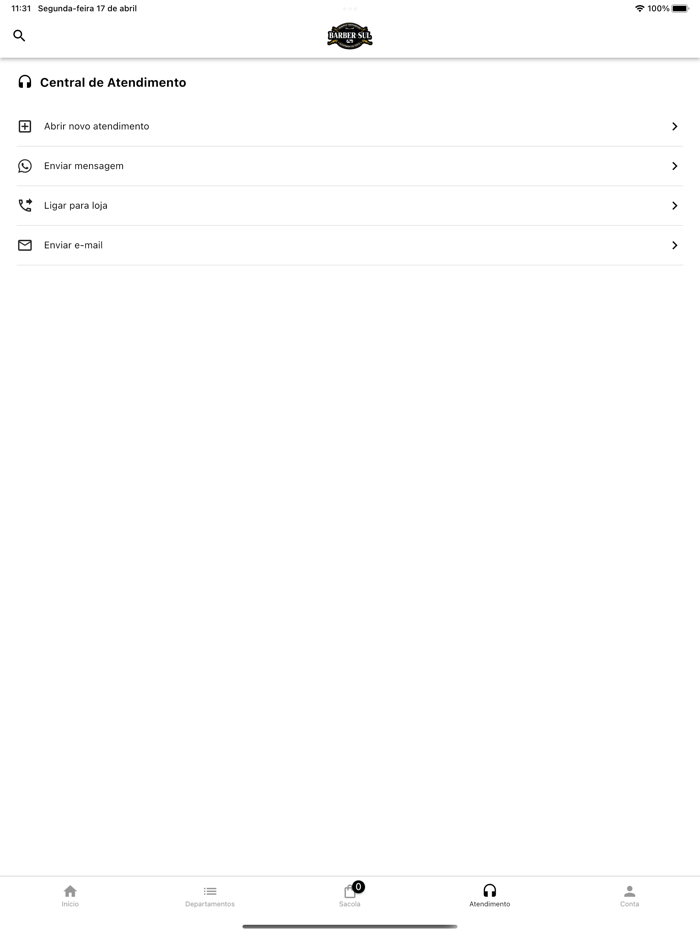Tap the plus icon for new atendimento
This screenshot has height=934, width=700.
click(25, 126)
